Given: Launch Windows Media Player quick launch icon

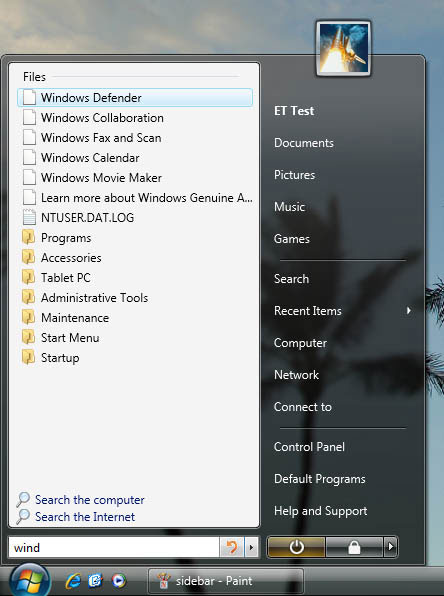Looking at the screenshot, I should pos(118,581).
